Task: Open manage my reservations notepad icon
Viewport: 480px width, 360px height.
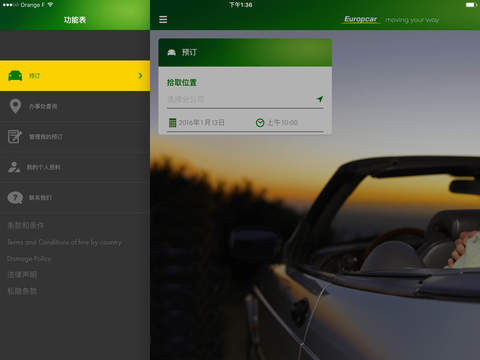Action: [x=15, y=136]
